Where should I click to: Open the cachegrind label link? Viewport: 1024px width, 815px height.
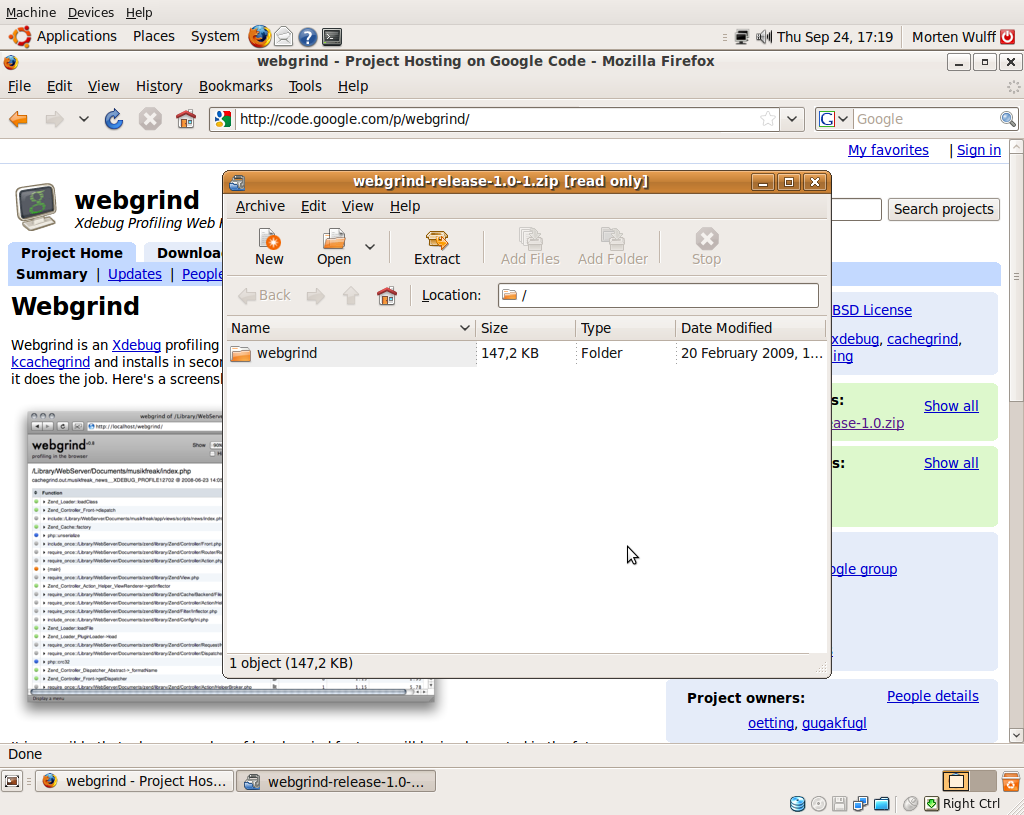[x=922, y=339]
